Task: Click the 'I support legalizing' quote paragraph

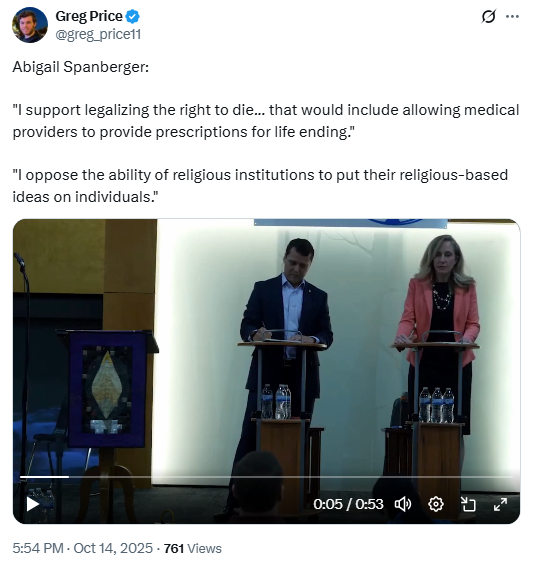Action: pos(266,121)
